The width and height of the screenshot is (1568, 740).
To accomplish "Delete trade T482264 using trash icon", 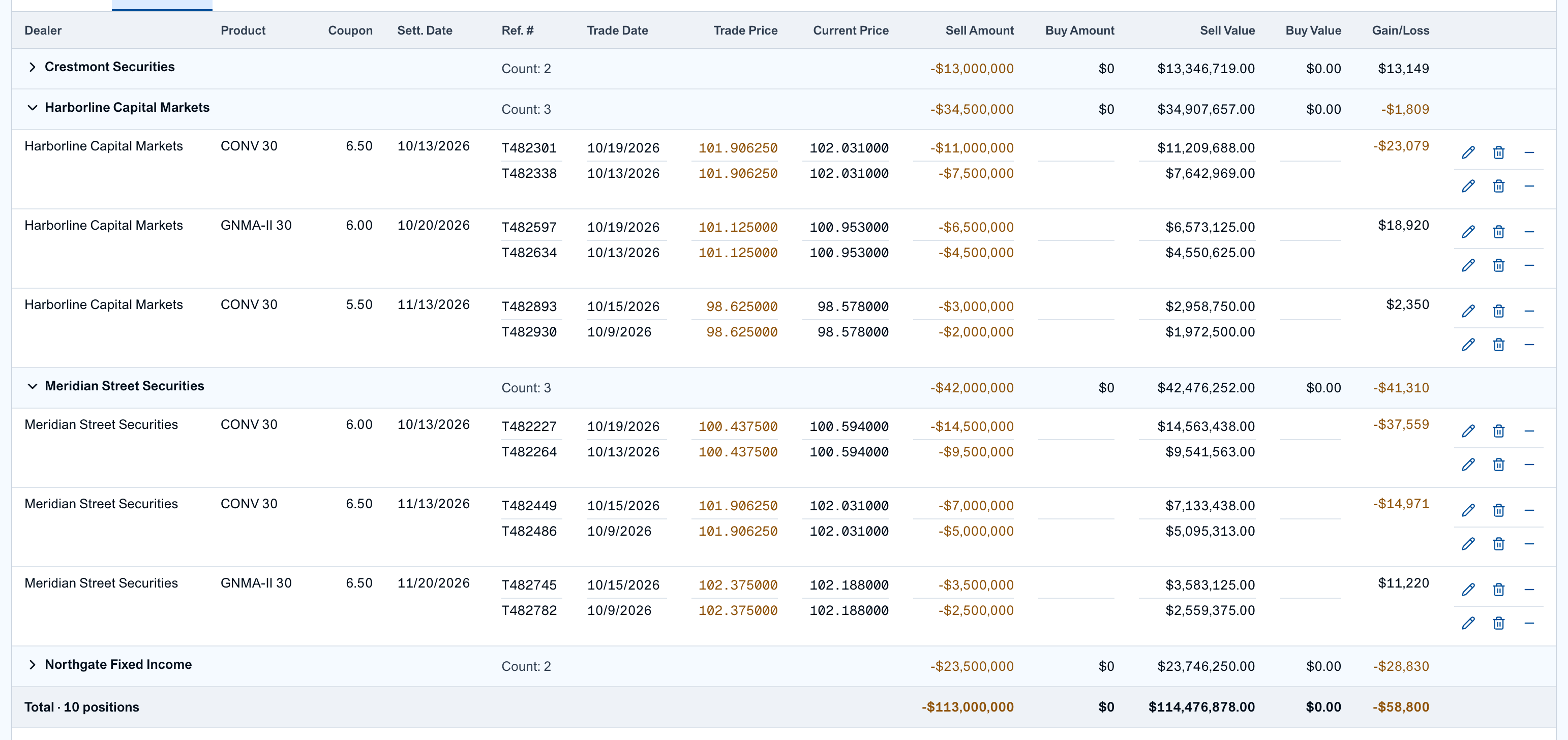I will click(1499, 465).
